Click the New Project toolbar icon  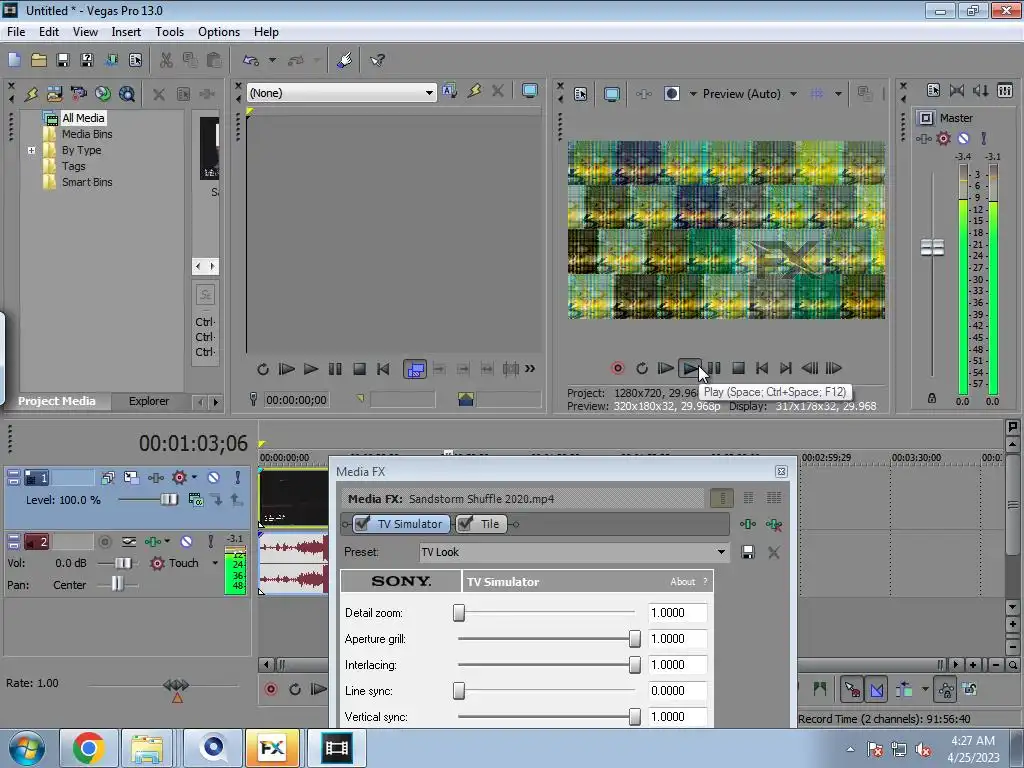14,61
